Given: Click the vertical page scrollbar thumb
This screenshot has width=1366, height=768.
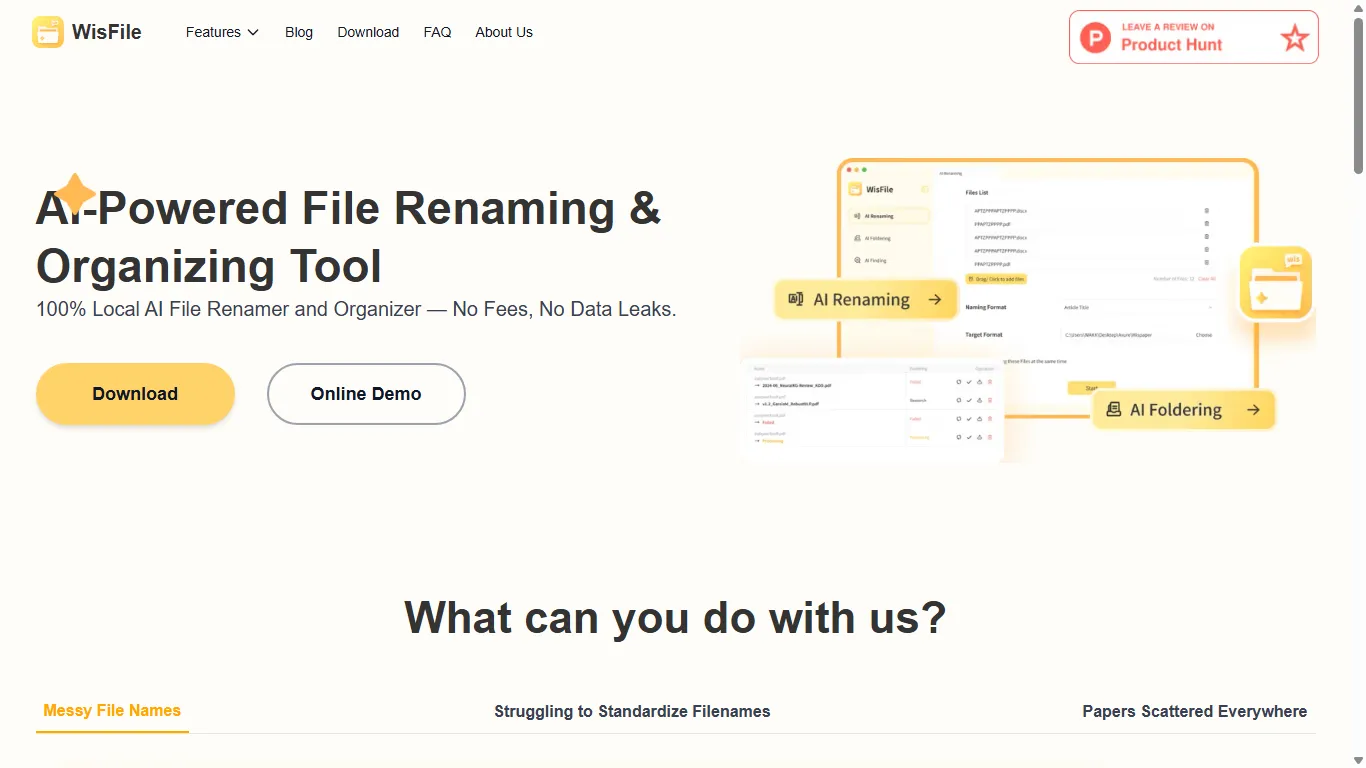Looking at the screenshot, I should click(1358, 95).
